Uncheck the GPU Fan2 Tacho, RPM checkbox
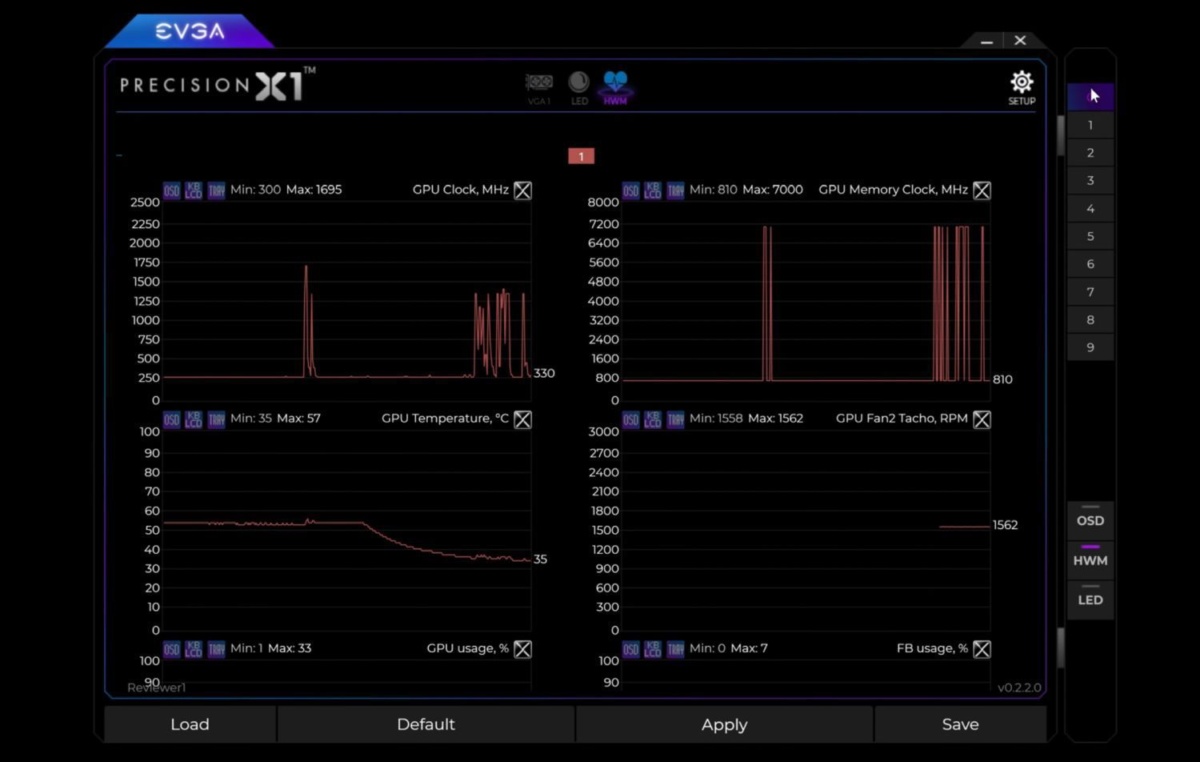This screenshot has height=762, width=1200. pyautogui.click(x=982, y=419)
